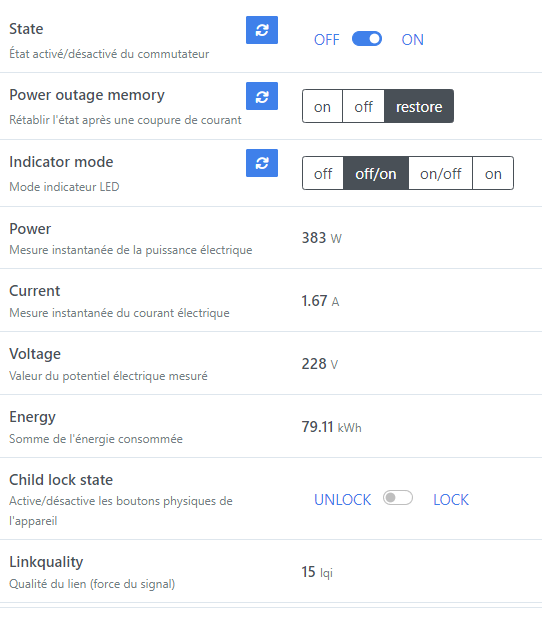Viewport: 542px width, 626px height.
Task: Choose restore for Power outage memory
Action: (x=419, y=106)
